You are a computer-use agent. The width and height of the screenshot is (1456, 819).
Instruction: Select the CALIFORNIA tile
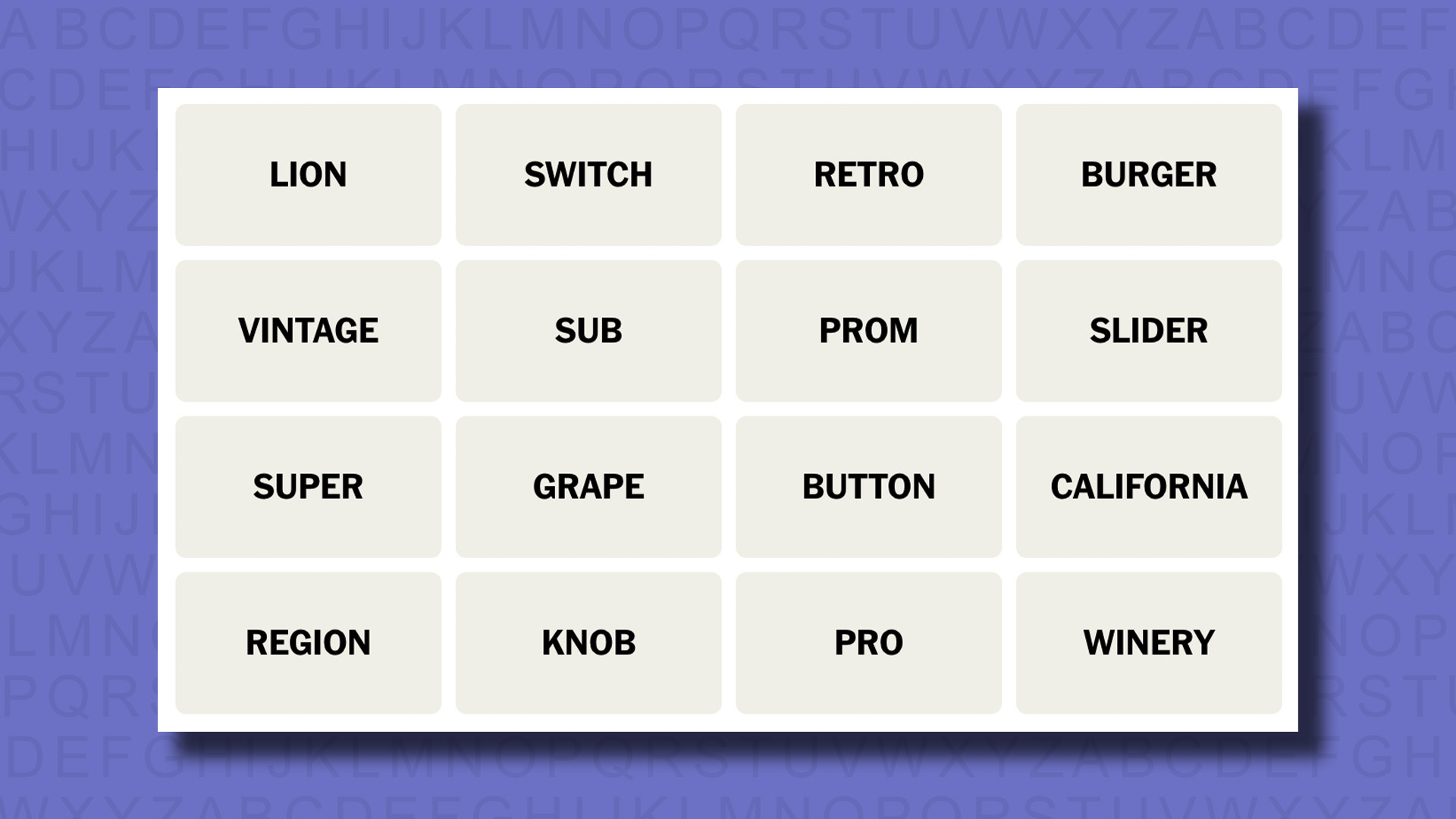pyautogui.click(x=1149, y=486)
